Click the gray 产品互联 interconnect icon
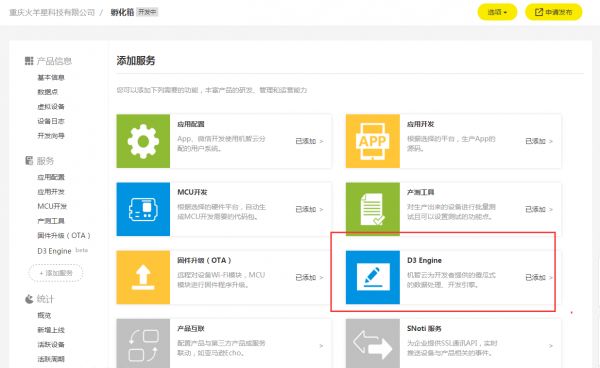 pos(143,344)
